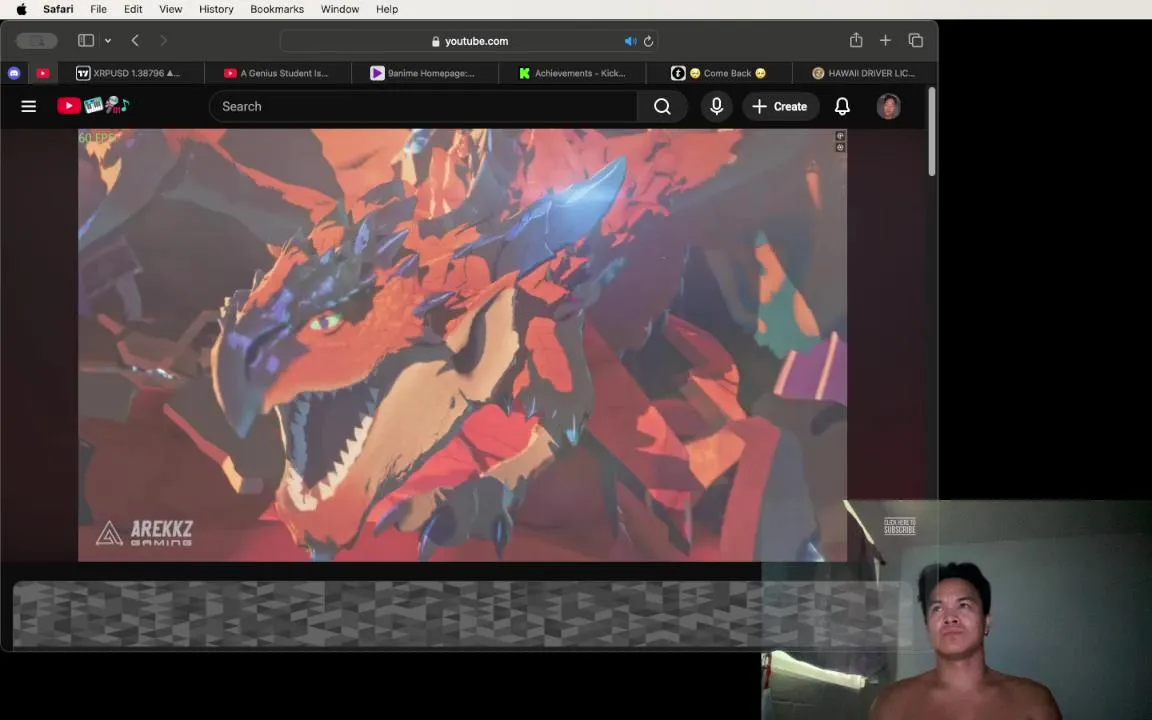Open YouTube notifications bell

[842, 107]
